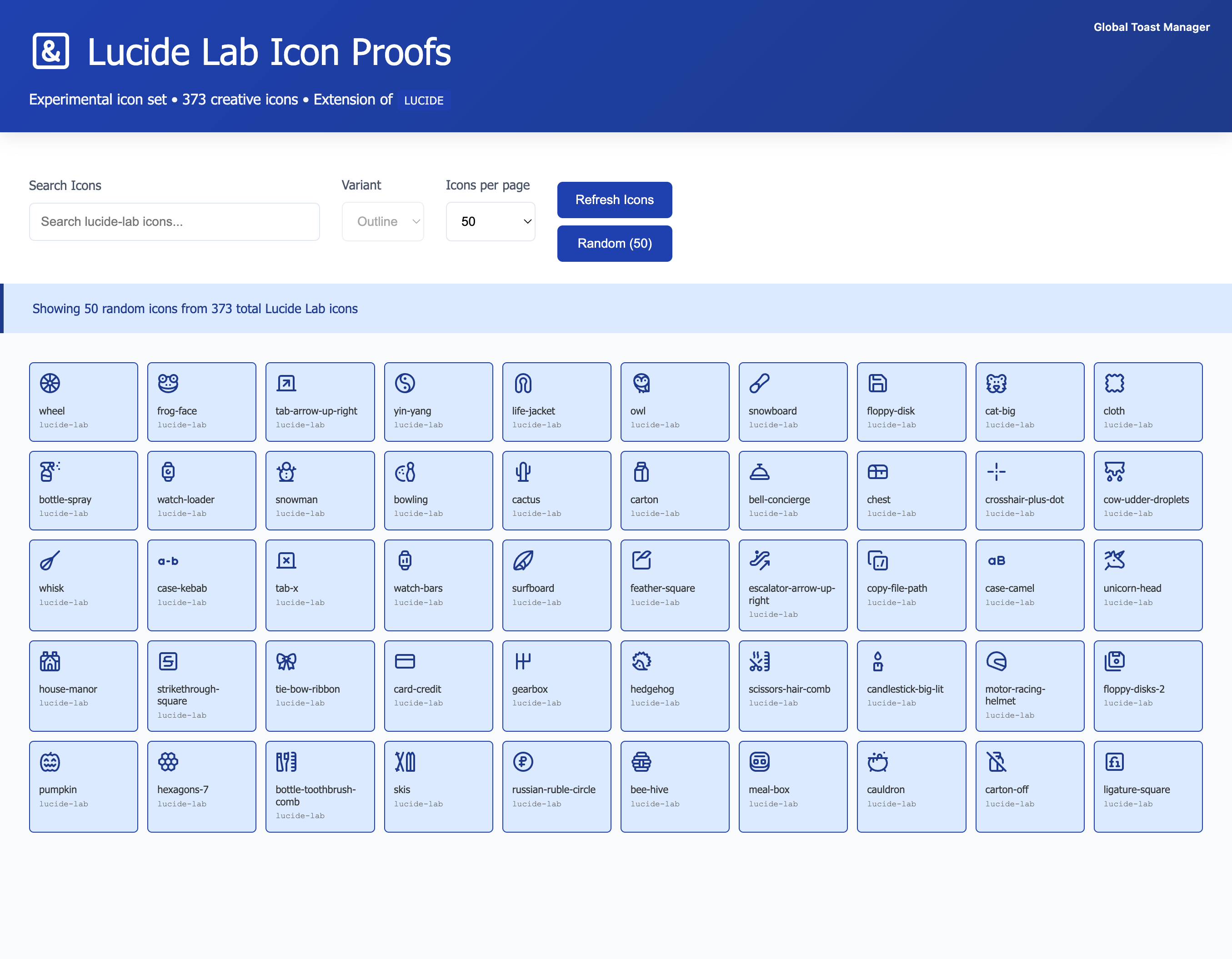
Task: Click the bowling card label
Action: click(410, 500)
